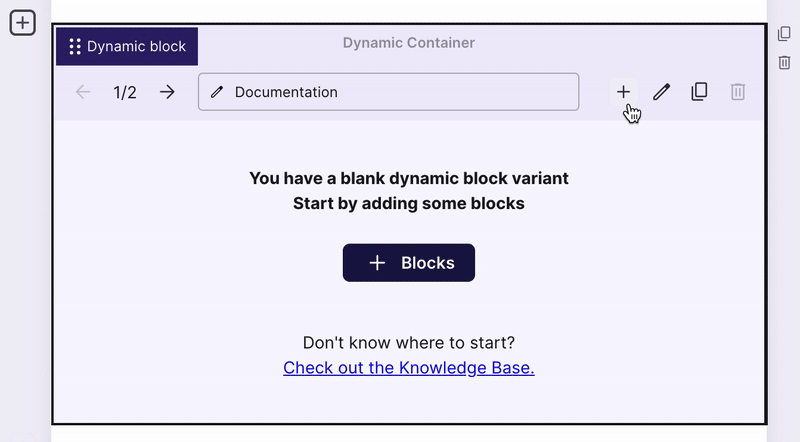Click the blank dynamic block variant heading
800x442 pixels.
pyautogui.click(x=409, y=178)
